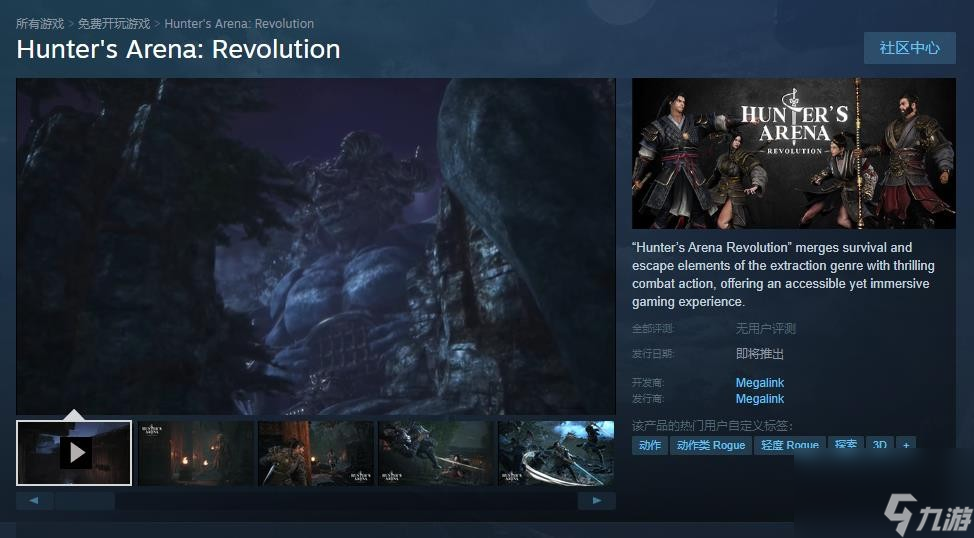Image resolution: width=974 pixels, height=538 pixels.
Task: Open Hunter's Arena: Revolution breadcrumb link
Action: click(239, 24)
